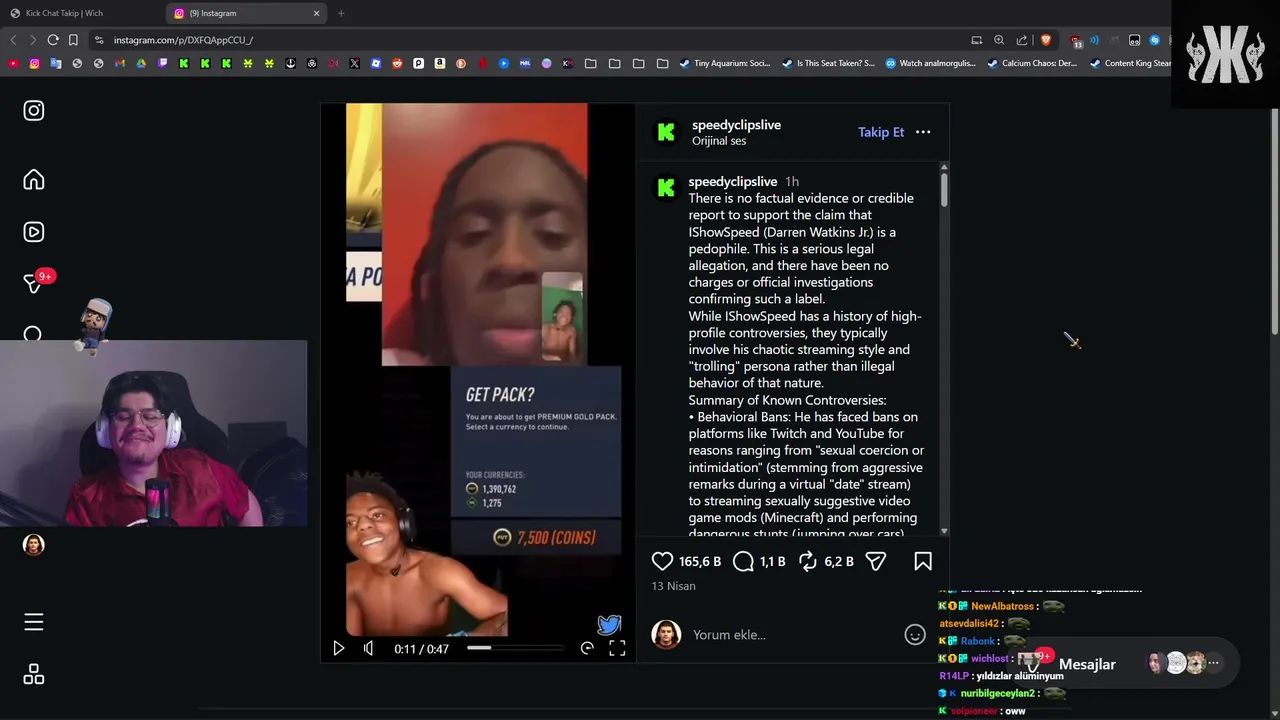Click speedyclipslive username in caption
The height and width of the screenshot is (720, 1280).
click(x=732, y=181)
